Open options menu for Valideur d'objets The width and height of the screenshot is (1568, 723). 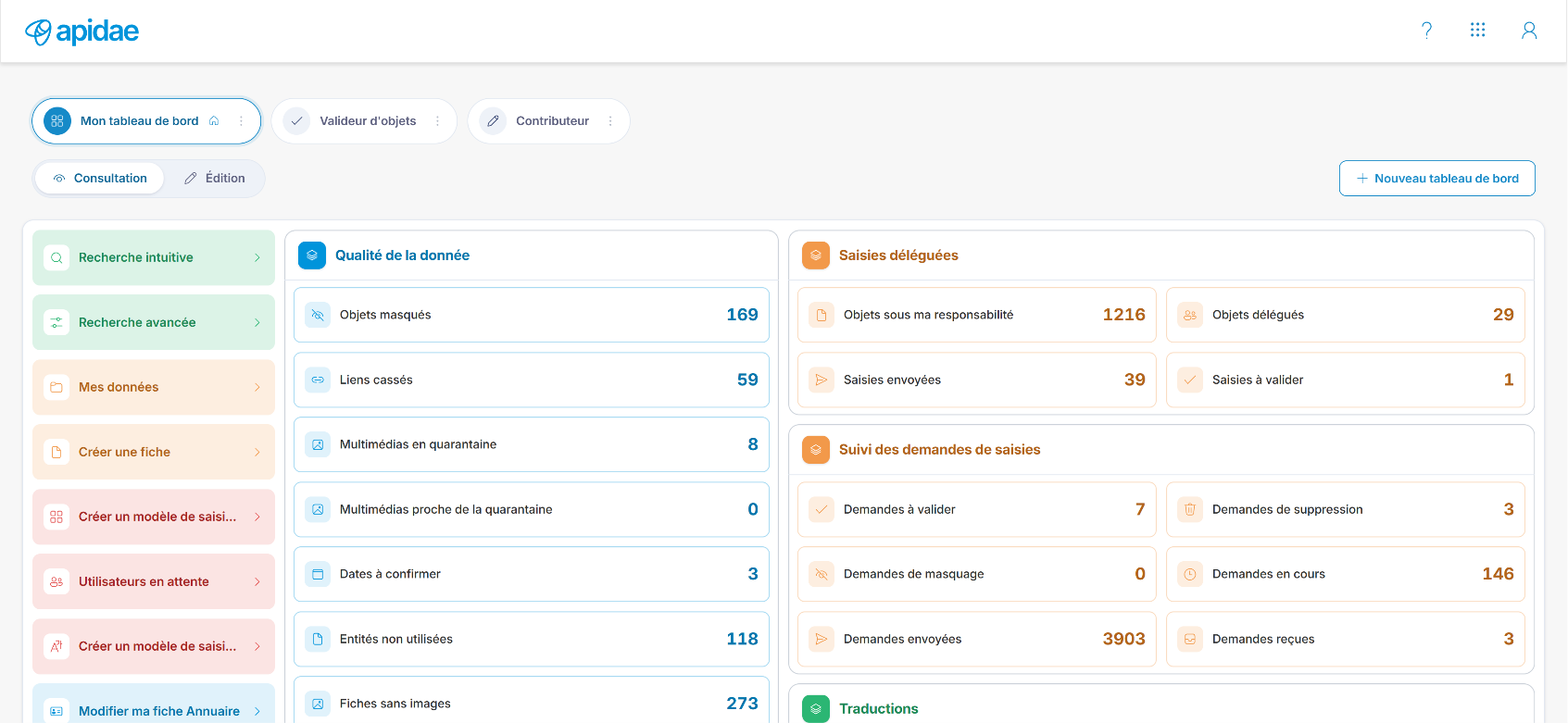(437, 121)
